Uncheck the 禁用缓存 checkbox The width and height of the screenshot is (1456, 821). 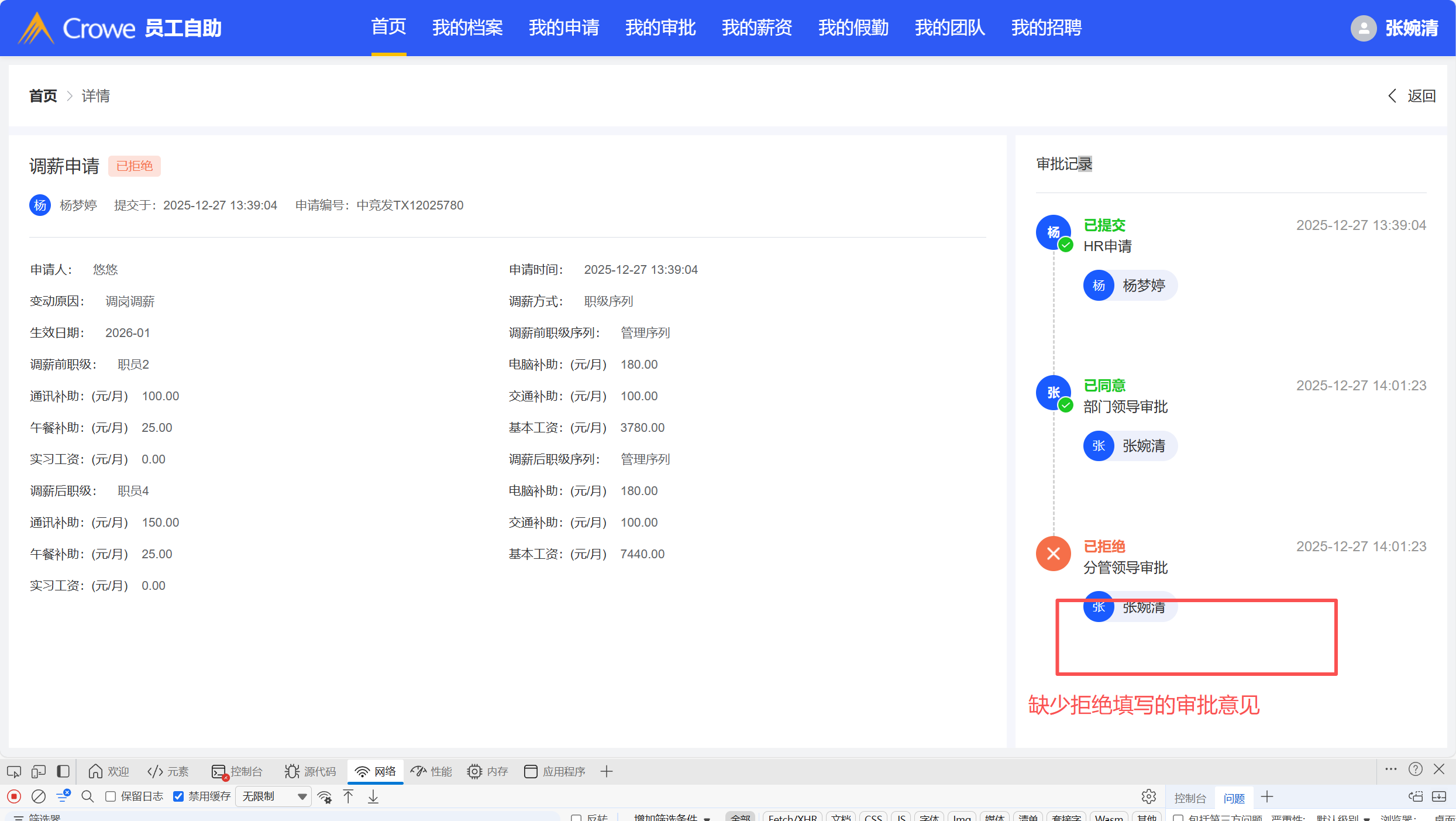(x=179, y=796)
